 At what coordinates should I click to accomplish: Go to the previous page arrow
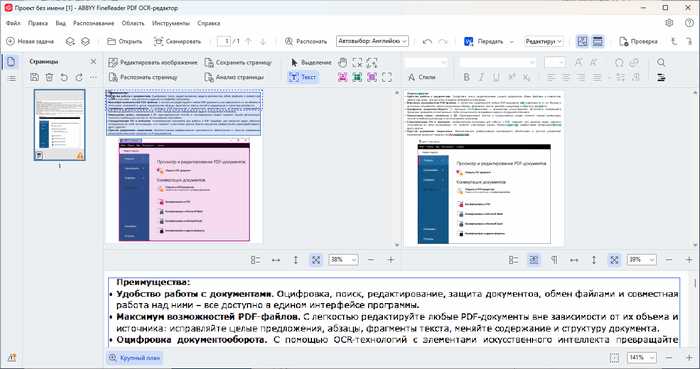pos(249,41)
